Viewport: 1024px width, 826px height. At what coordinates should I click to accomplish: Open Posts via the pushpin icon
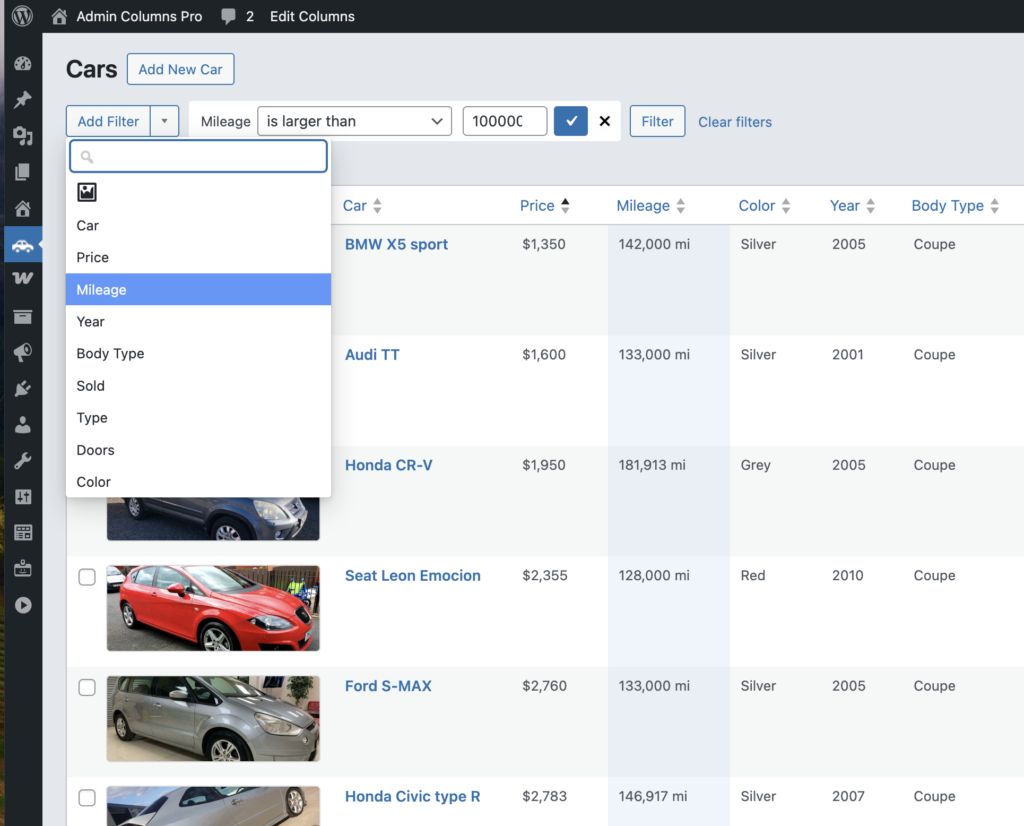[x=22, y=100]
